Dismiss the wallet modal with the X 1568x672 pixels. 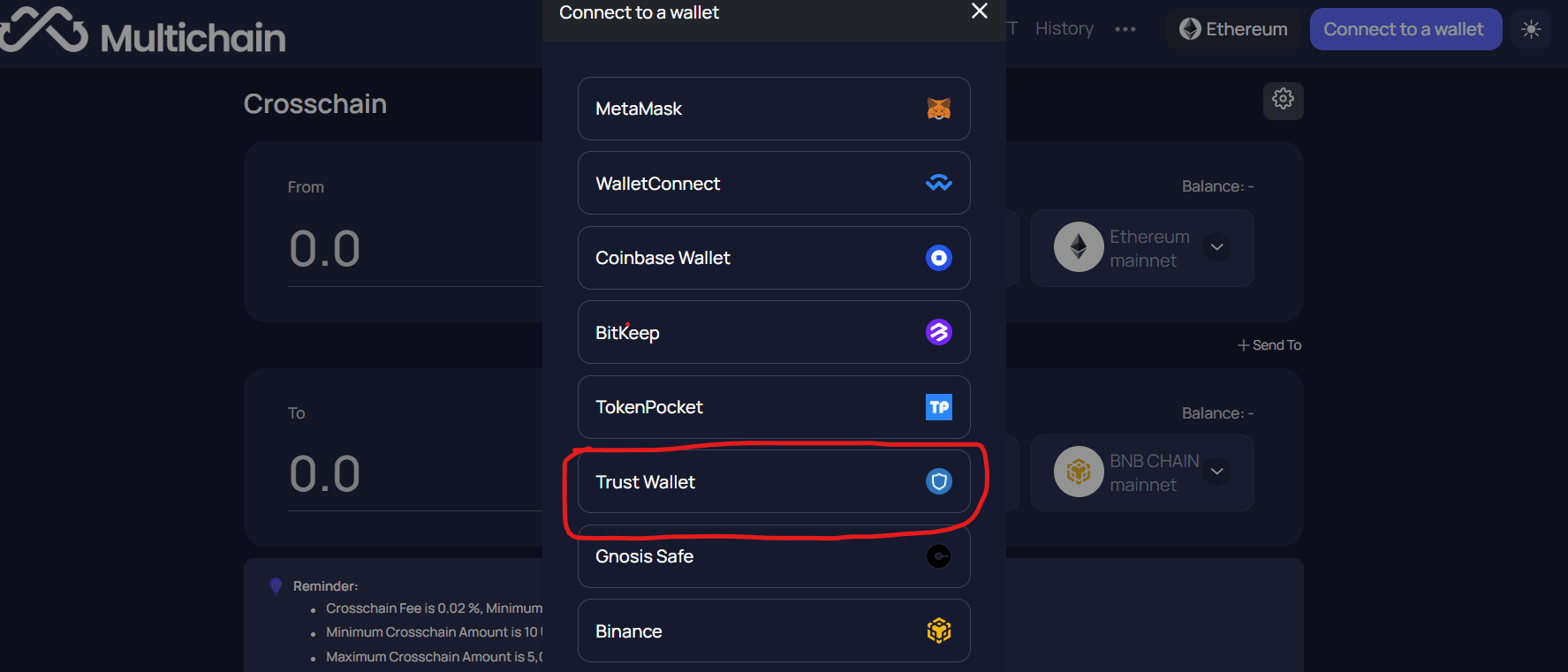point(979,11)
